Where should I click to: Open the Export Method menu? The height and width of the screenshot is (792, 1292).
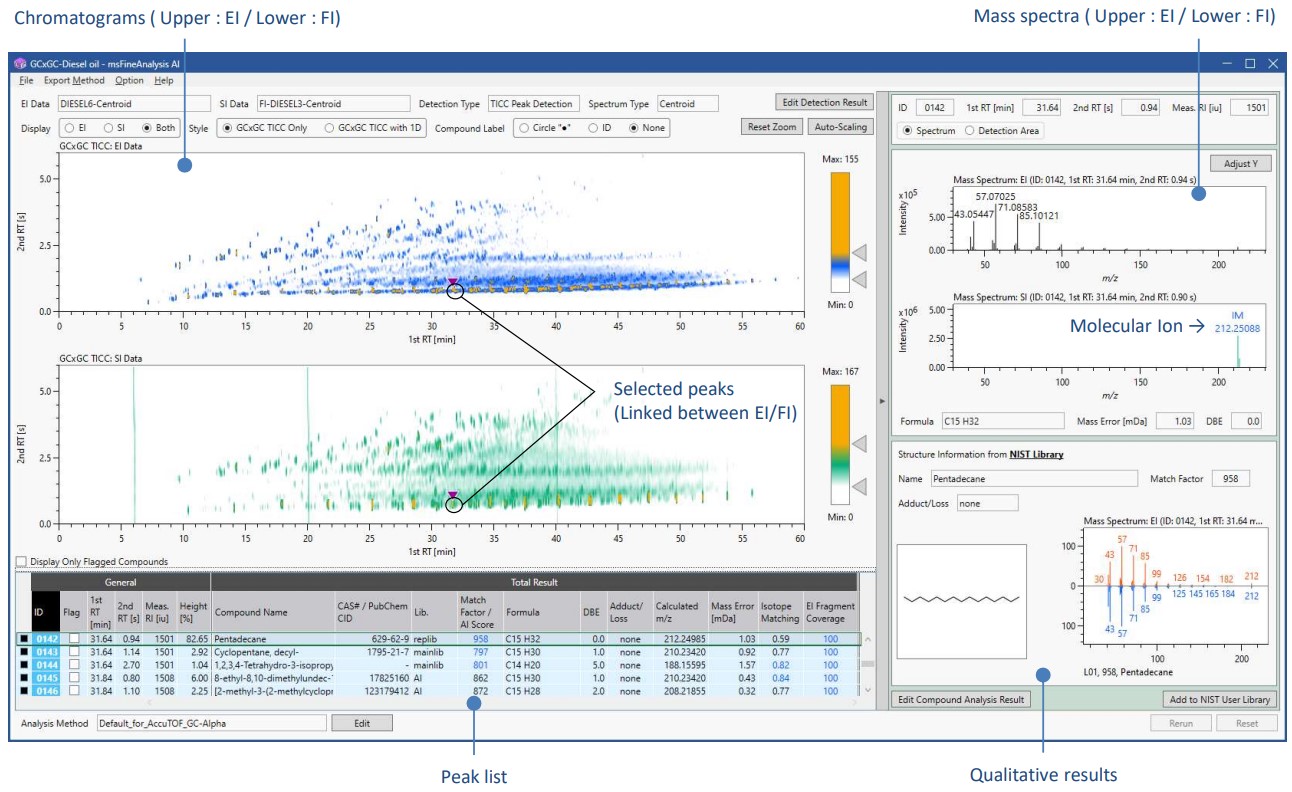(x=73, y=80)
